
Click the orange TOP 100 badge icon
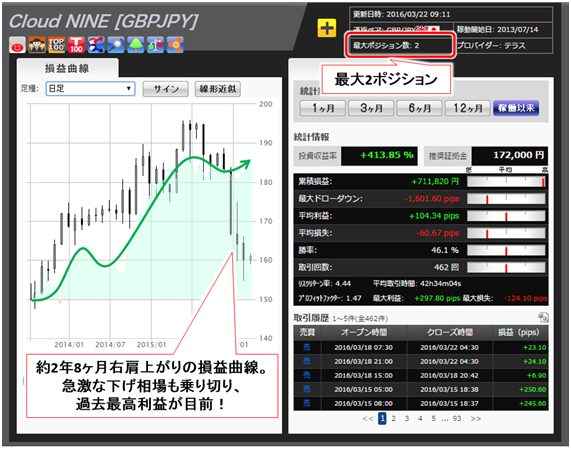(x=56, y=45)
